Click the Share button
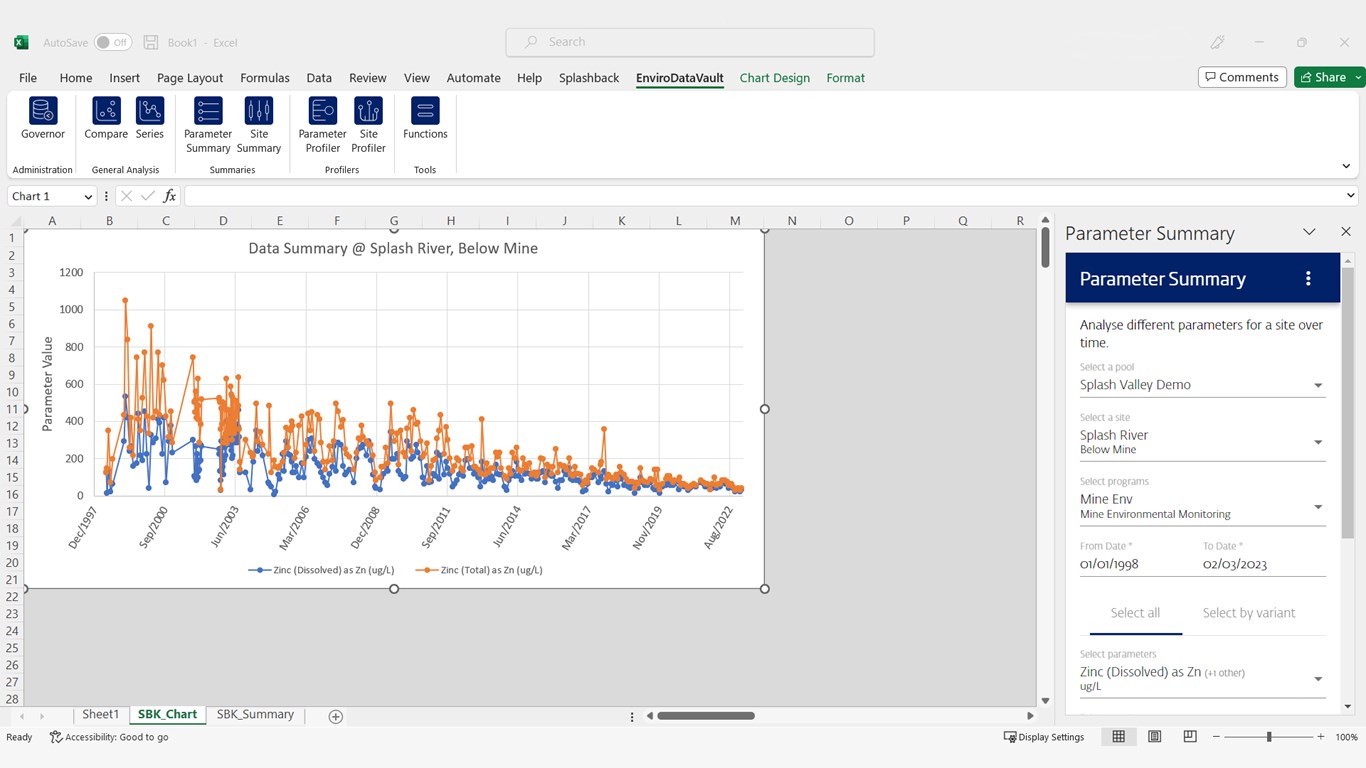 1323,77
